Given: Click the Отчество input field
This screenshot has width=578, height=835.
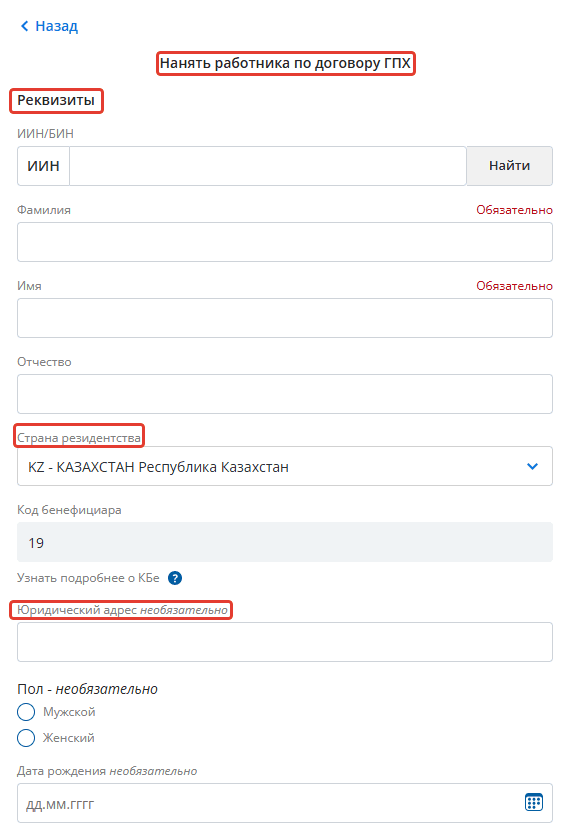Looking at the screenshot, I should (x=285, y=394).
